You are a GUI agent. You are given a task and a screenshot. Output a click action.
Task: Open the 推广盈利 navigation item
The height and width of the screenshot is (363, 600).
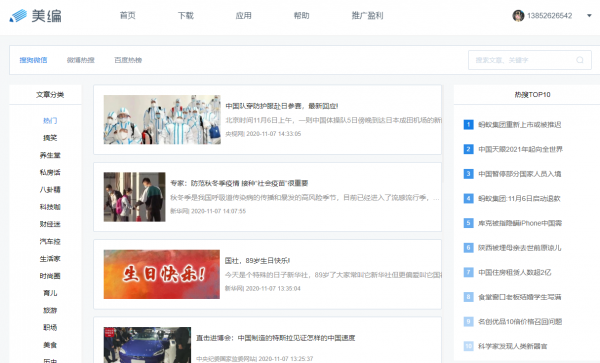click(x=367, y=16)
